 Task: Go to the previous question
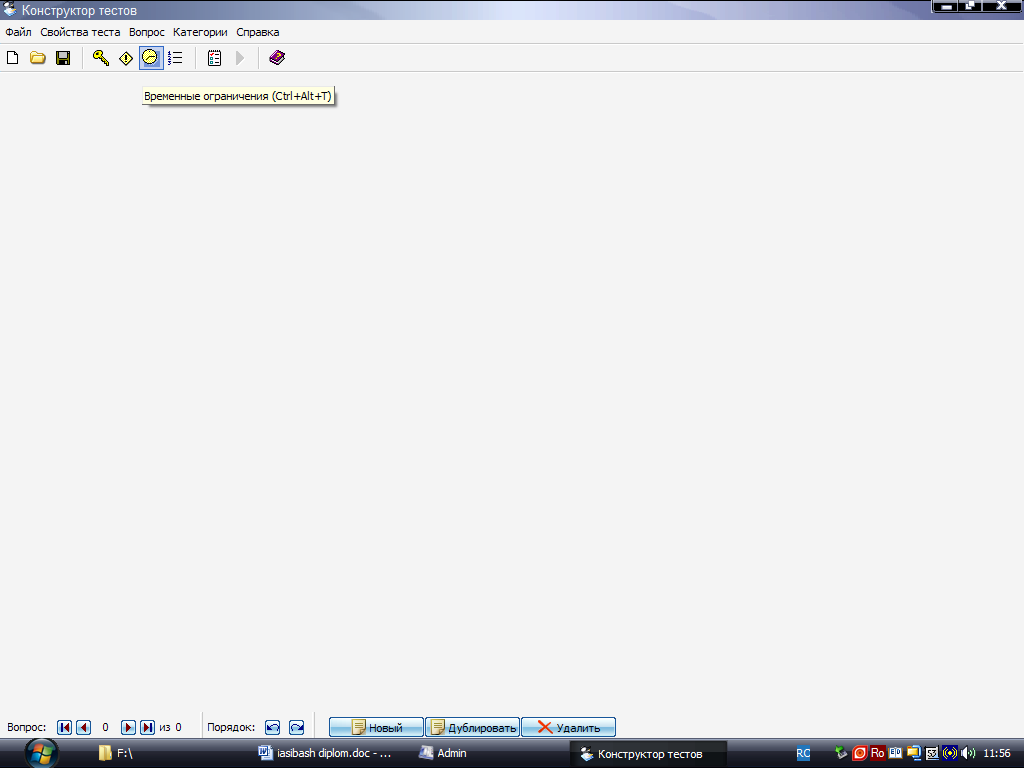84,727
